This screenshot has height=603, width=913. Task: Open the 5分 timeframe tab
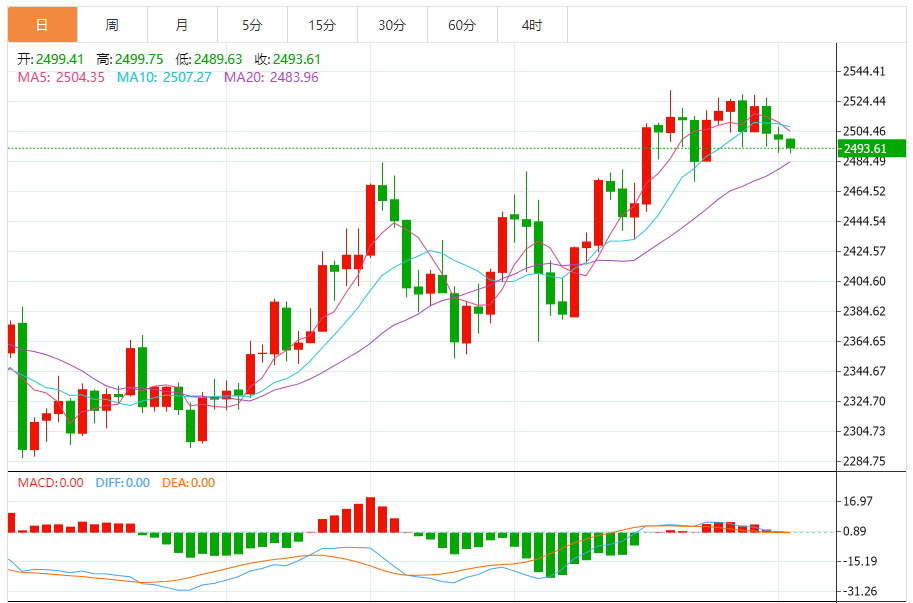pyautogui.click(x=252, y=25)
